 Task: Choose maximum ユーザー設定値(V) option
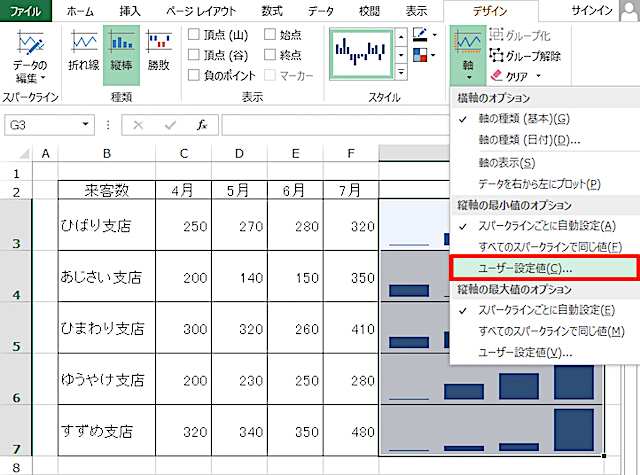pos(545,353)
